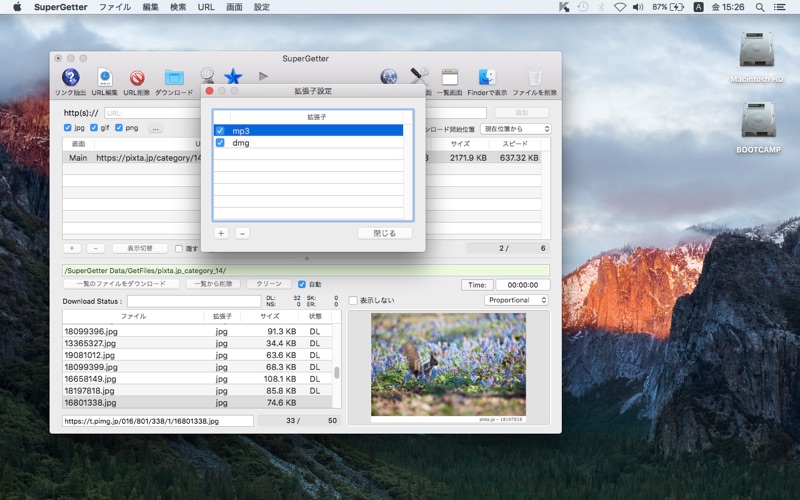Open the URL menu in menu bar
800x500 pixels.
point(206,7)
